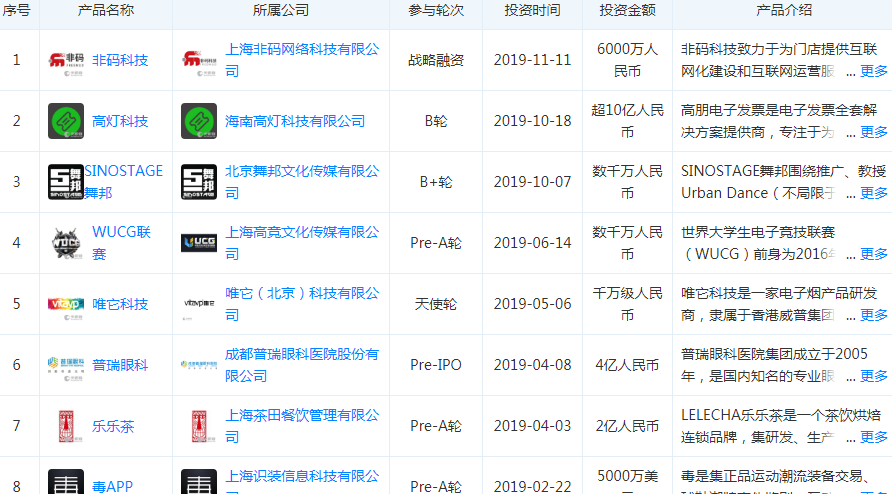This screenshot has height=494, width=892.
Task: Click the 普瑞眼科 product logo
Action: pos(66,367)
